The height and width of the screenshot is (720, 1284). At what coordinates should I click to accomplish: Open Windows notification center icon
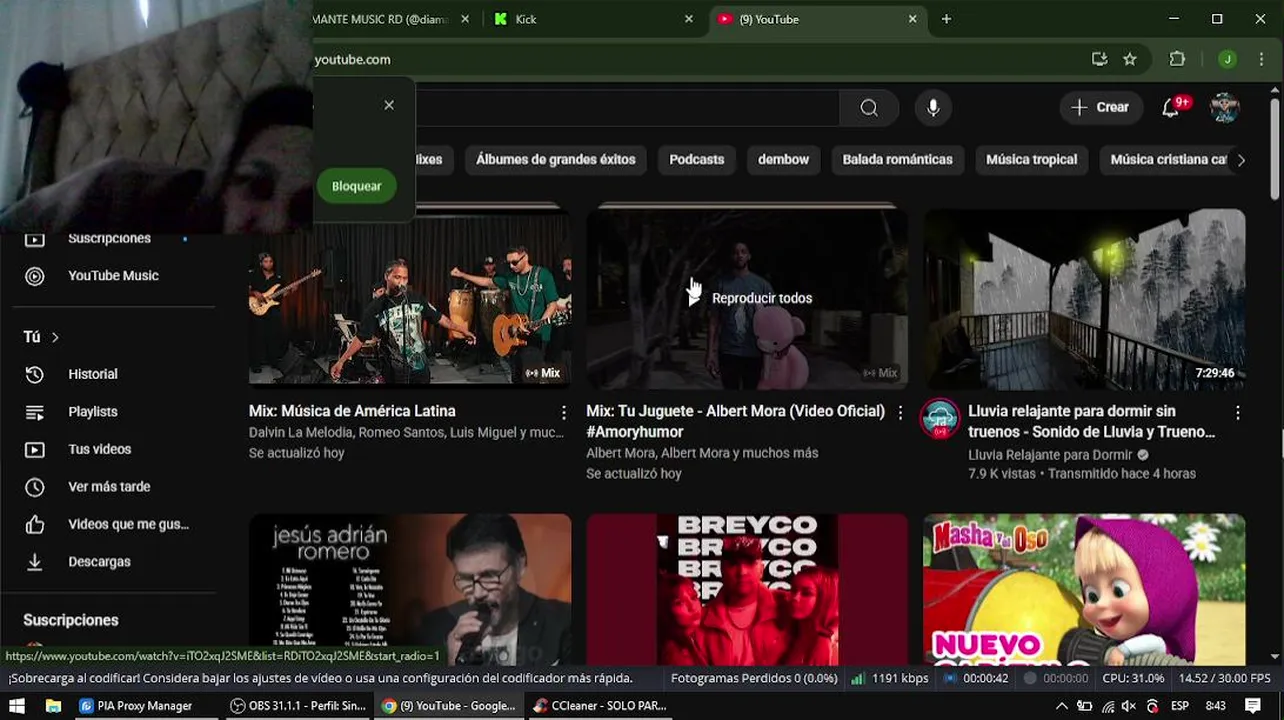point(1253,706)
